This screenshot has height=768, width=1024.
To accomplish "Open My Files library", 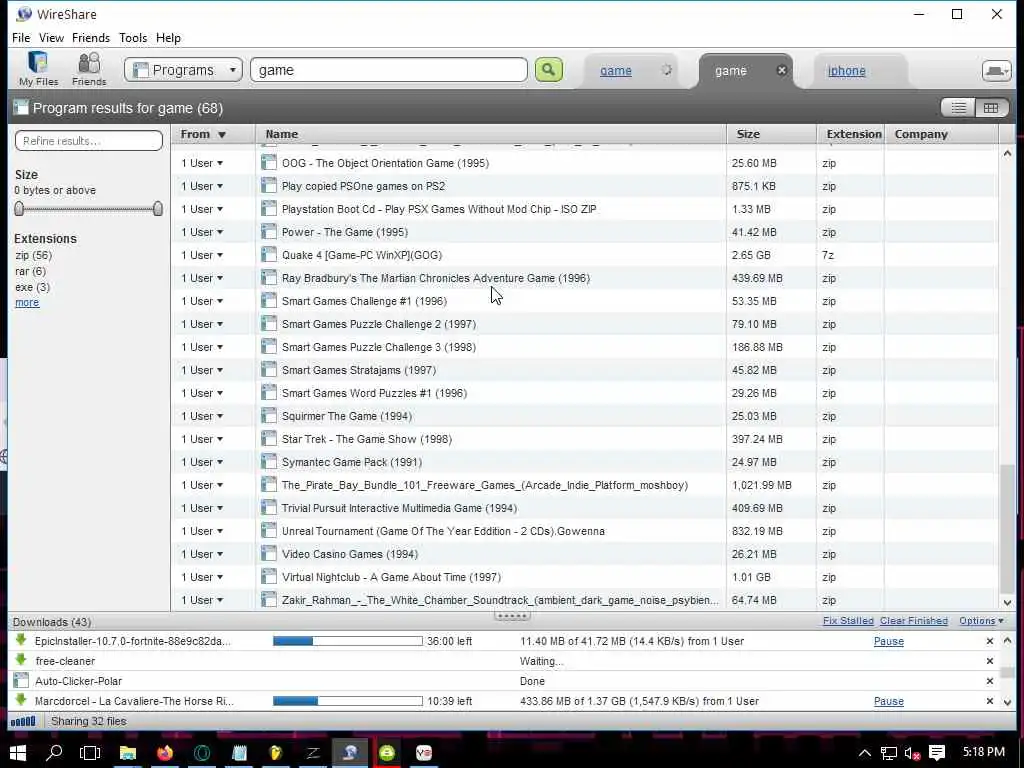I will click(38, 69).
